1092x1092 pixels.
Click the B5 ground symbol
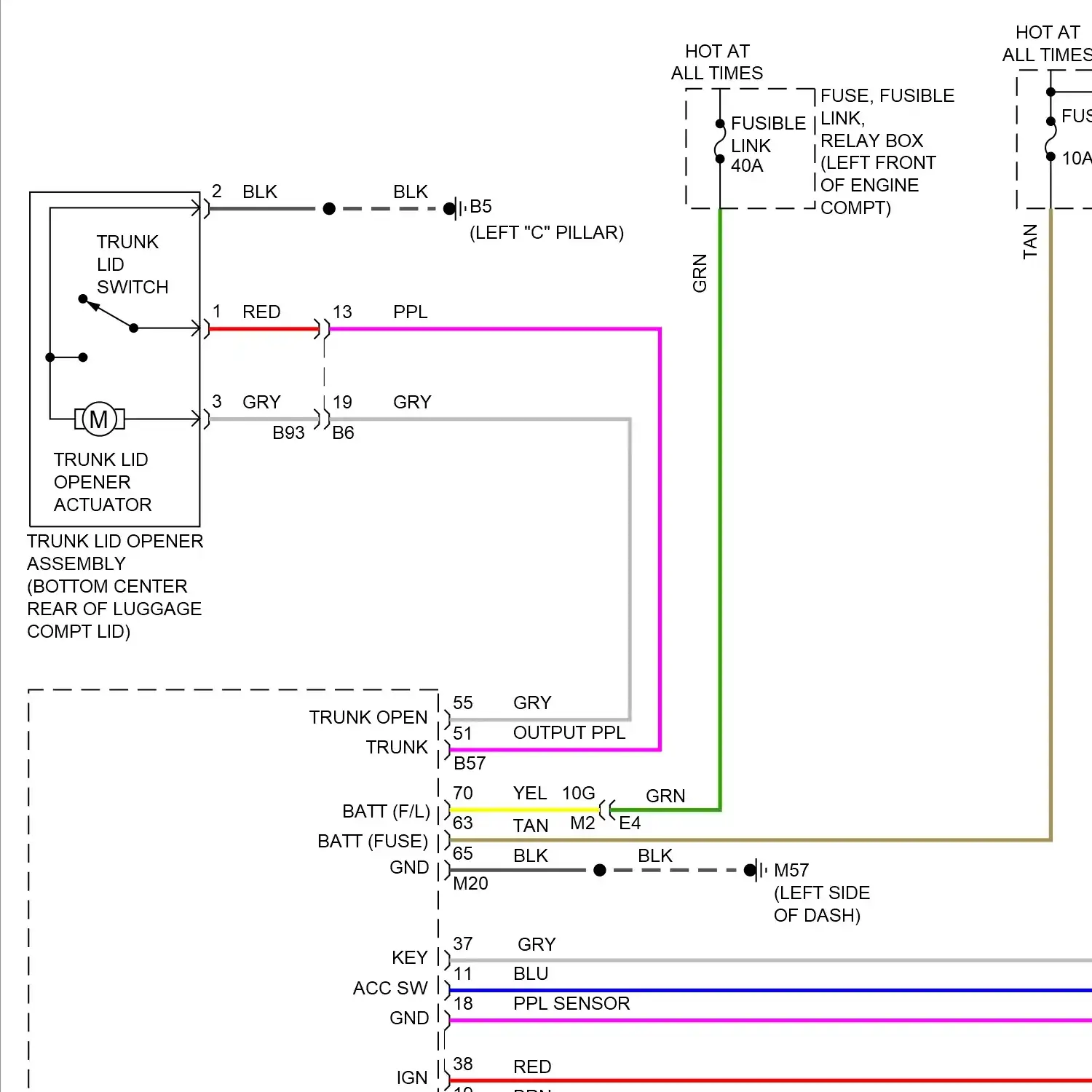click(456, 209)
